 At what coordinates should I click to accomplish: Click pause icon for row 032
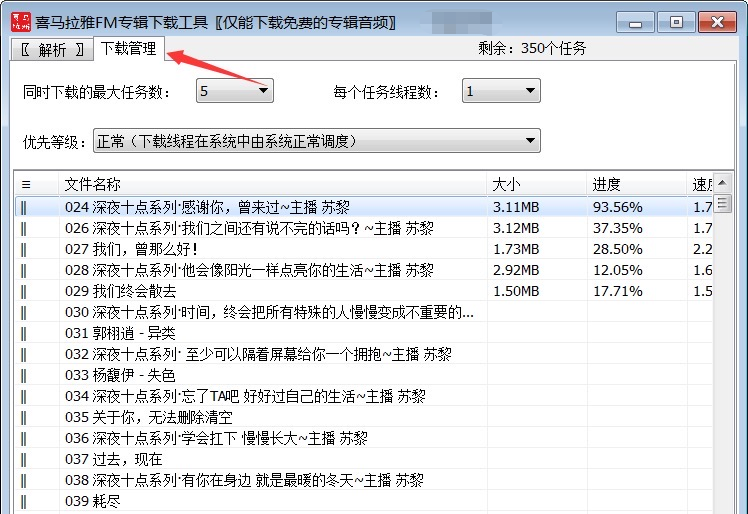(24, 355)
